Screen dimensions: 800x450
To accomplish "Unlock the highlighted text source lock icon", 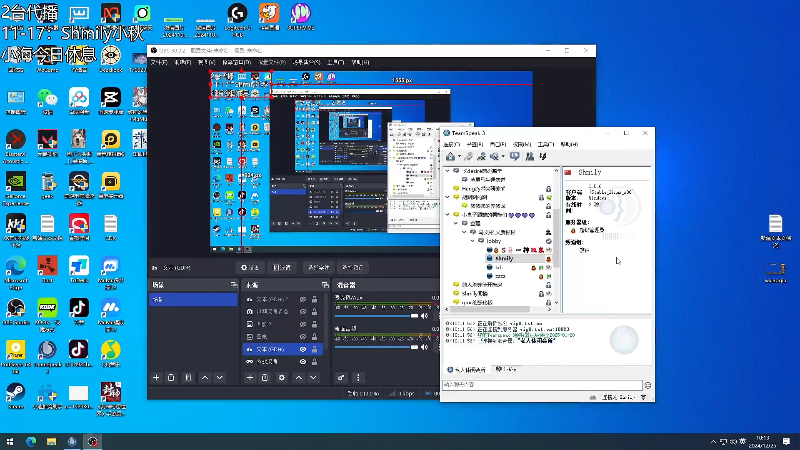I will (314, 349).
